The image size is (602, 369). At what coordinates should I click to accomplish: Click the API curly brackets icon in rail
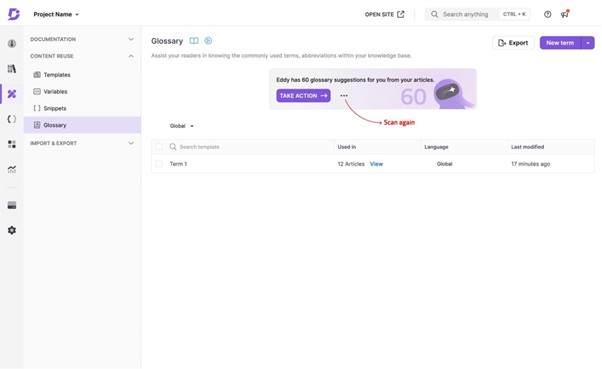coord(12,119)
